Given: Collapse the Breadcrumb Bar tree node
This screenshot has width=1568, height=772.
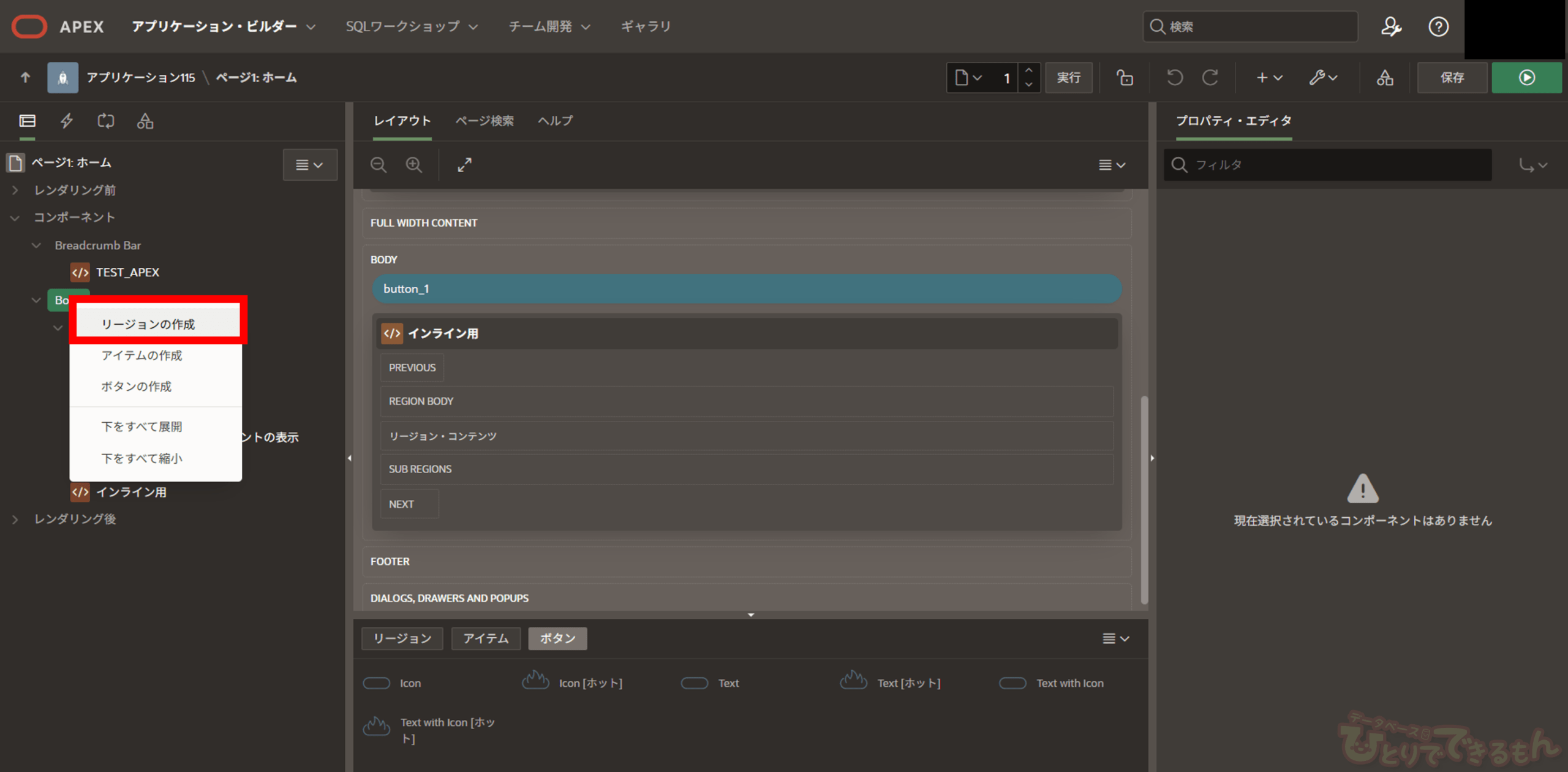Looking at the screenshot, I should [x=37, y=245].
